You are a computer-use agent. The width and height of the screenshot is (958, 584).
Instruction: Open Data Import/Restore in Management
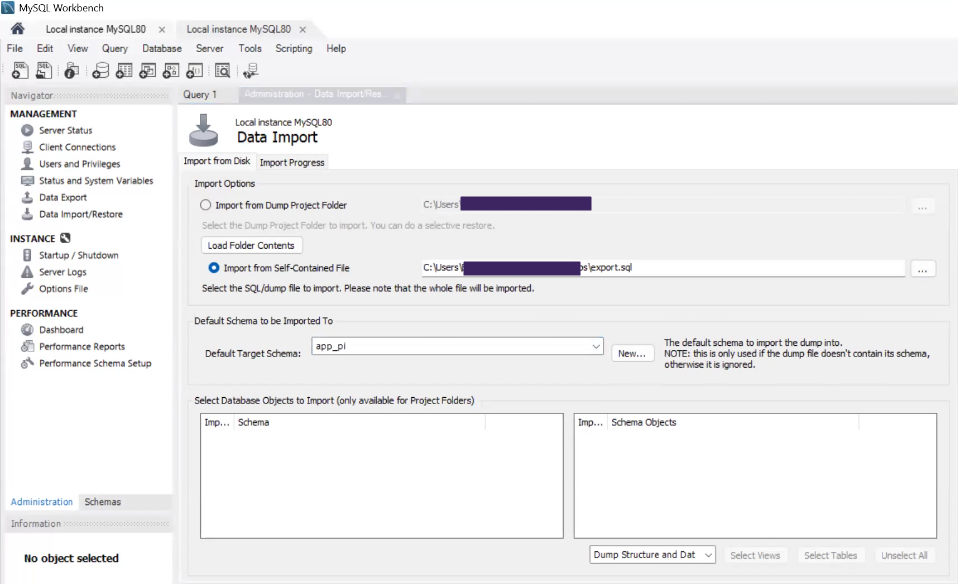coord(81,214)
